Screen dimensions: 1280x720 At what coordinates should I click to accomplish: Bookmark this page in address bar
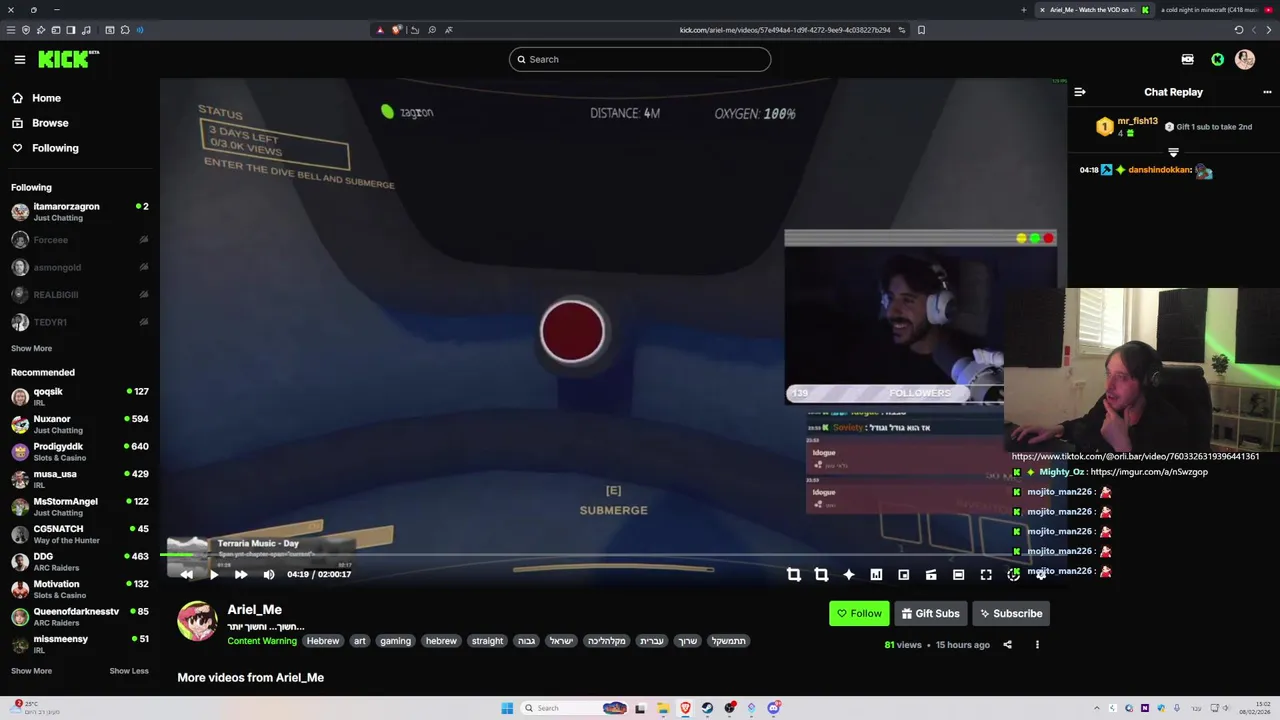pyautogui.click(x=921, y=30)
